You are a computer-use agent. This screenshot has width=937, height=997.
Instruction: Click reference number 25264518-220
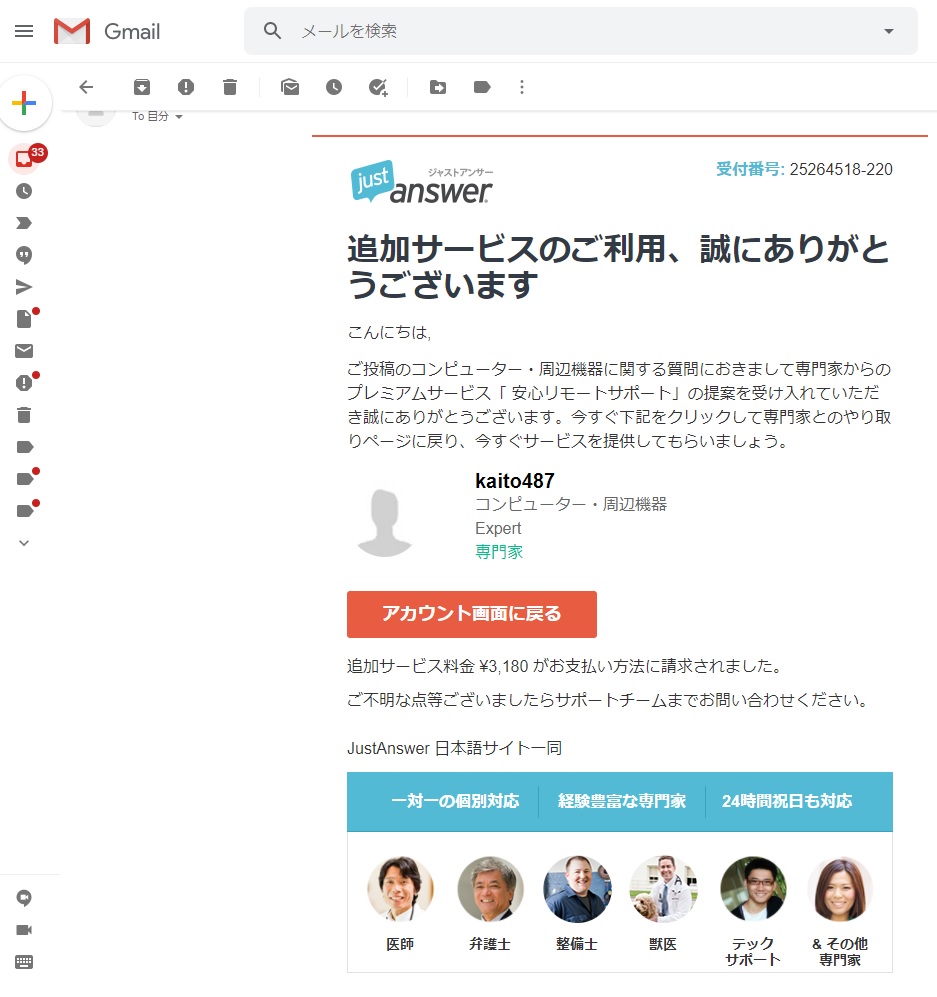coord(841,169)
